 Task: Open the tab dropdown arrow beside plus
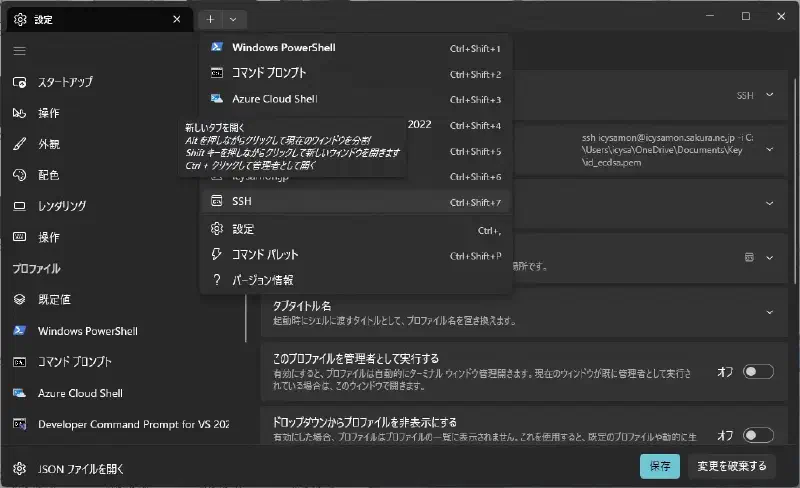pyautogui.click(x=233, y=19)
